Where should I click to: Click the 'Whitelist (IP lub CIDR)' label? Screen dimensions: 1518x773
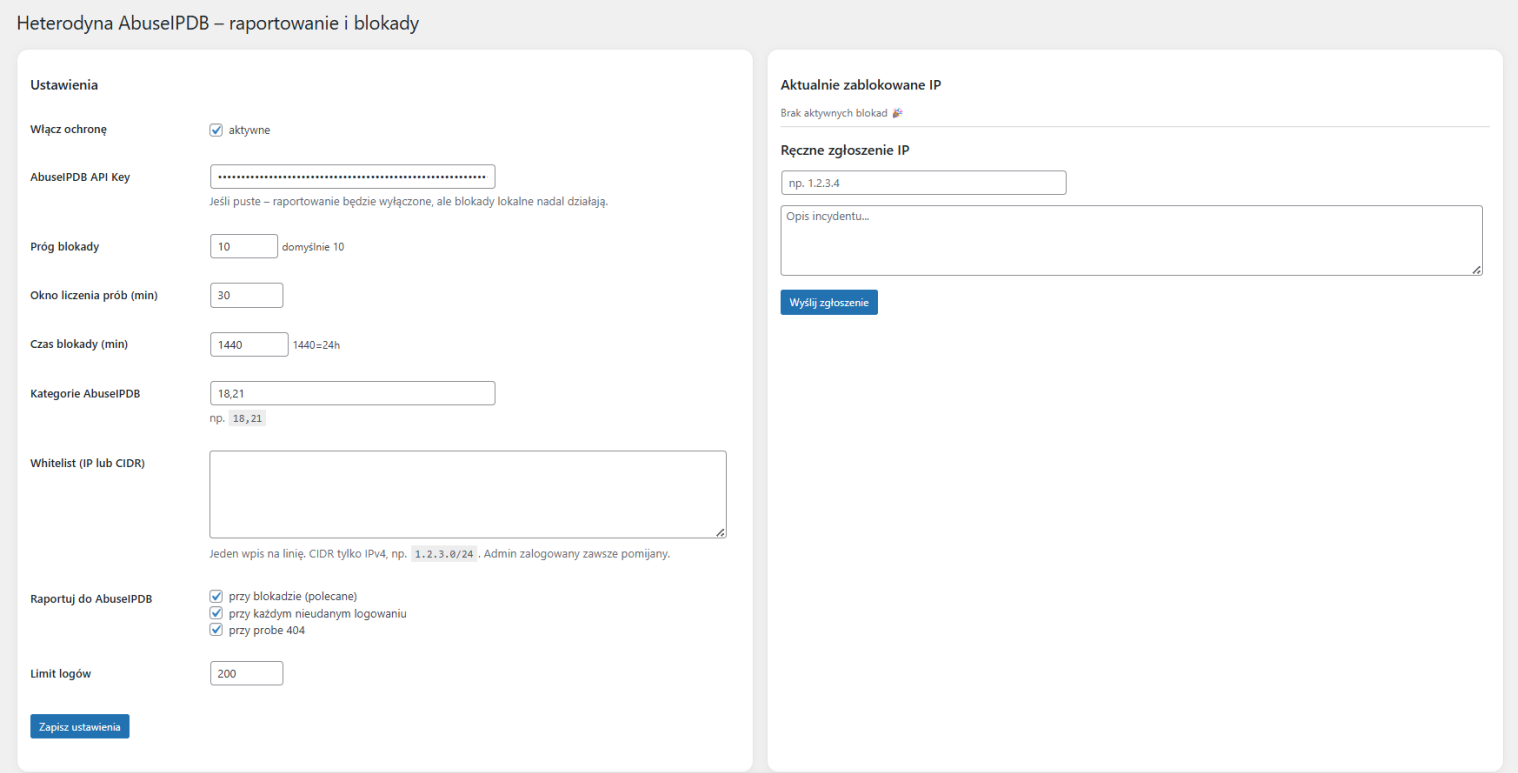tap(88, 463)
